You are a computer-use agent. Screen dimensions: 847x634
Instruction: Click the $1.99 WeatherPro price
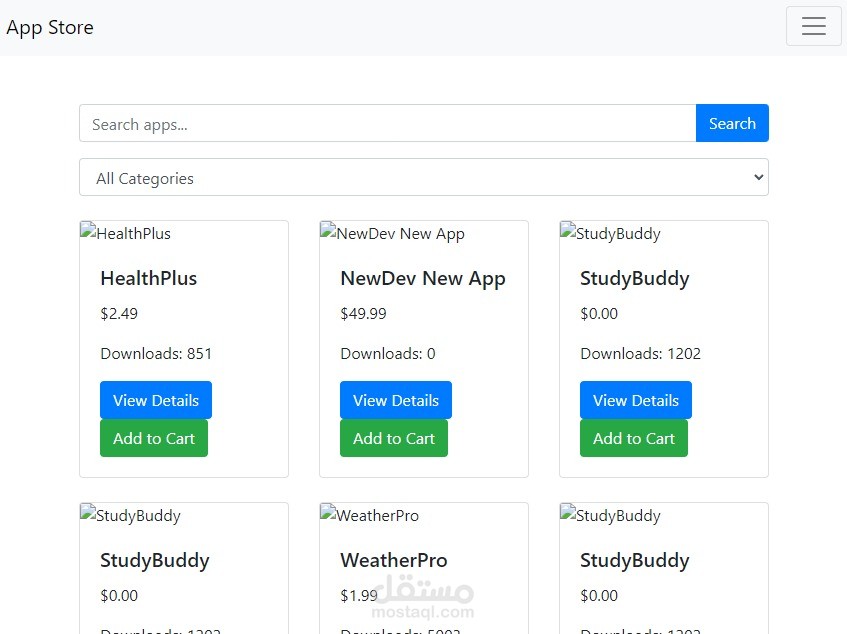(359, 596)
